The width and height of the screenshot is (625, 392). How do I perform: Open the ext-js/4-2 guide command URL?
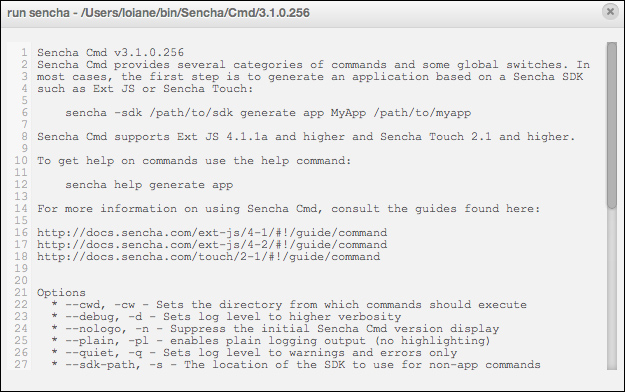[x=212, y=244]
